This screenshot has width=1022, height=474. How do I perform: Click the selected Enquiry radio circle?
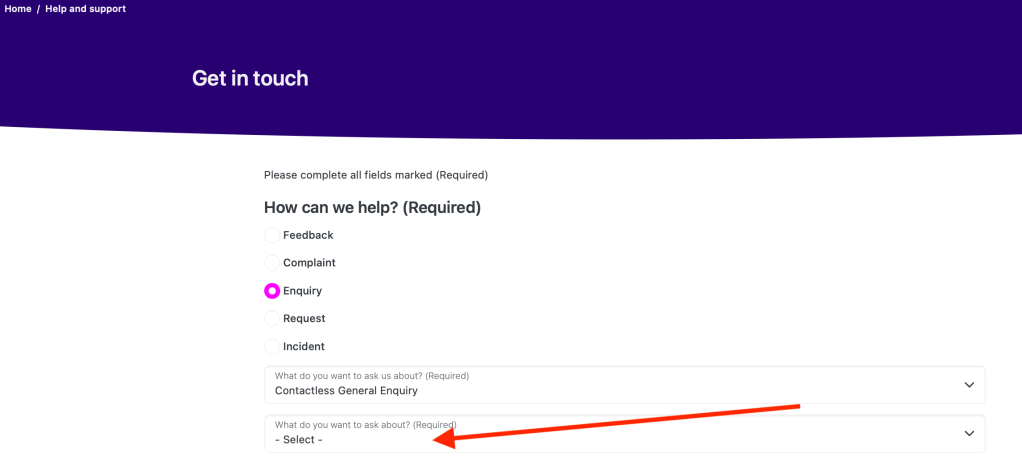pyautogui.click(x=272, y=291)
